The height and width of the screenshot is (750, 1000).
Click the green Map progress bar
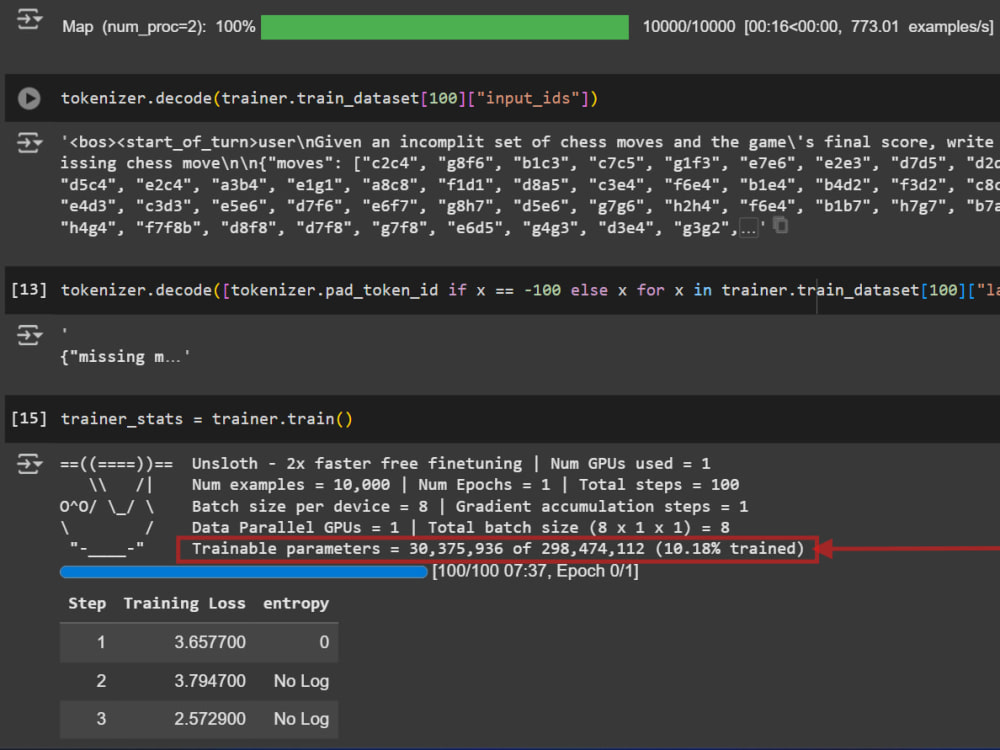445,27
